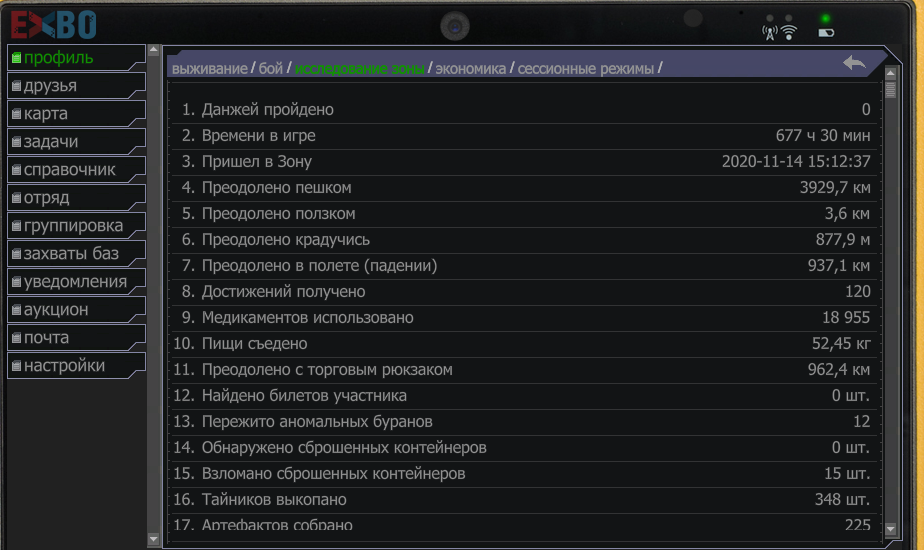Click the back arrow icon
This screenshot has width=924, height=550.
(854, 62)
